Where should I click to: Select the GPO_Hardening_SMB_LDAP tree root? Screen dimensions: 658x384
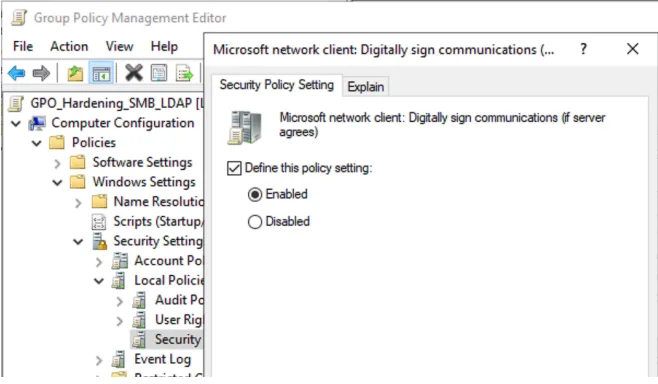click(x=116, y=103)
